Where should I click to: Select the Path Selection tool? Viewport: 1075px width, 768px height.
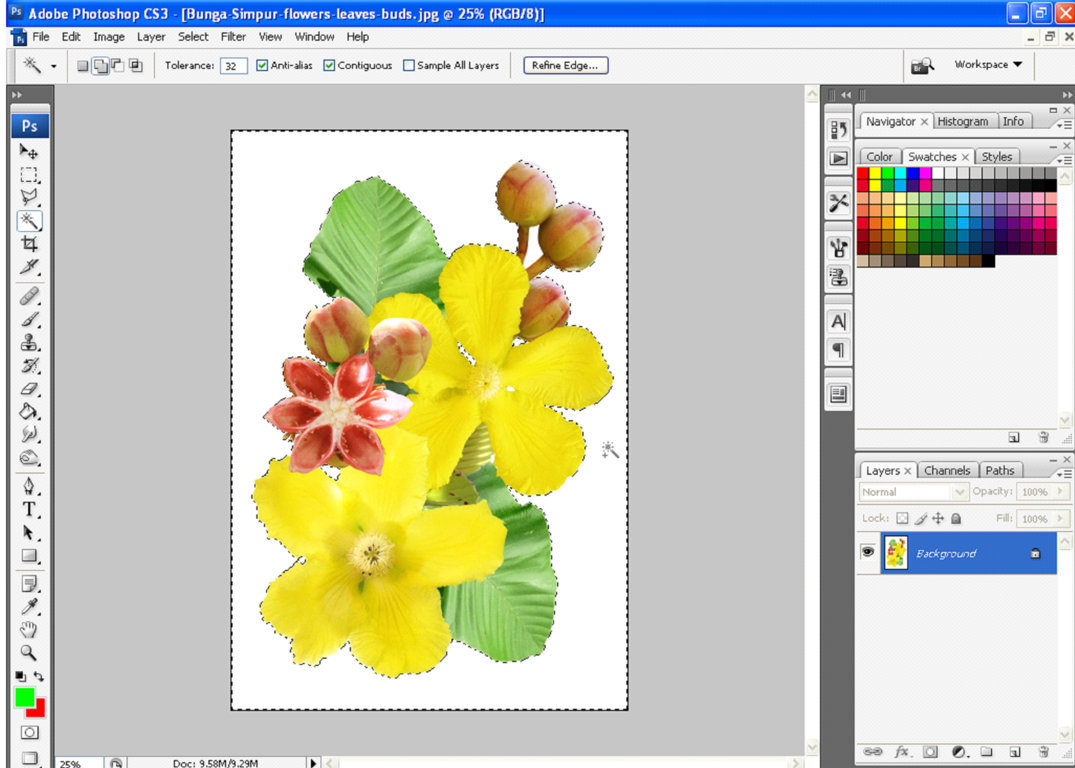click(29, 533)
